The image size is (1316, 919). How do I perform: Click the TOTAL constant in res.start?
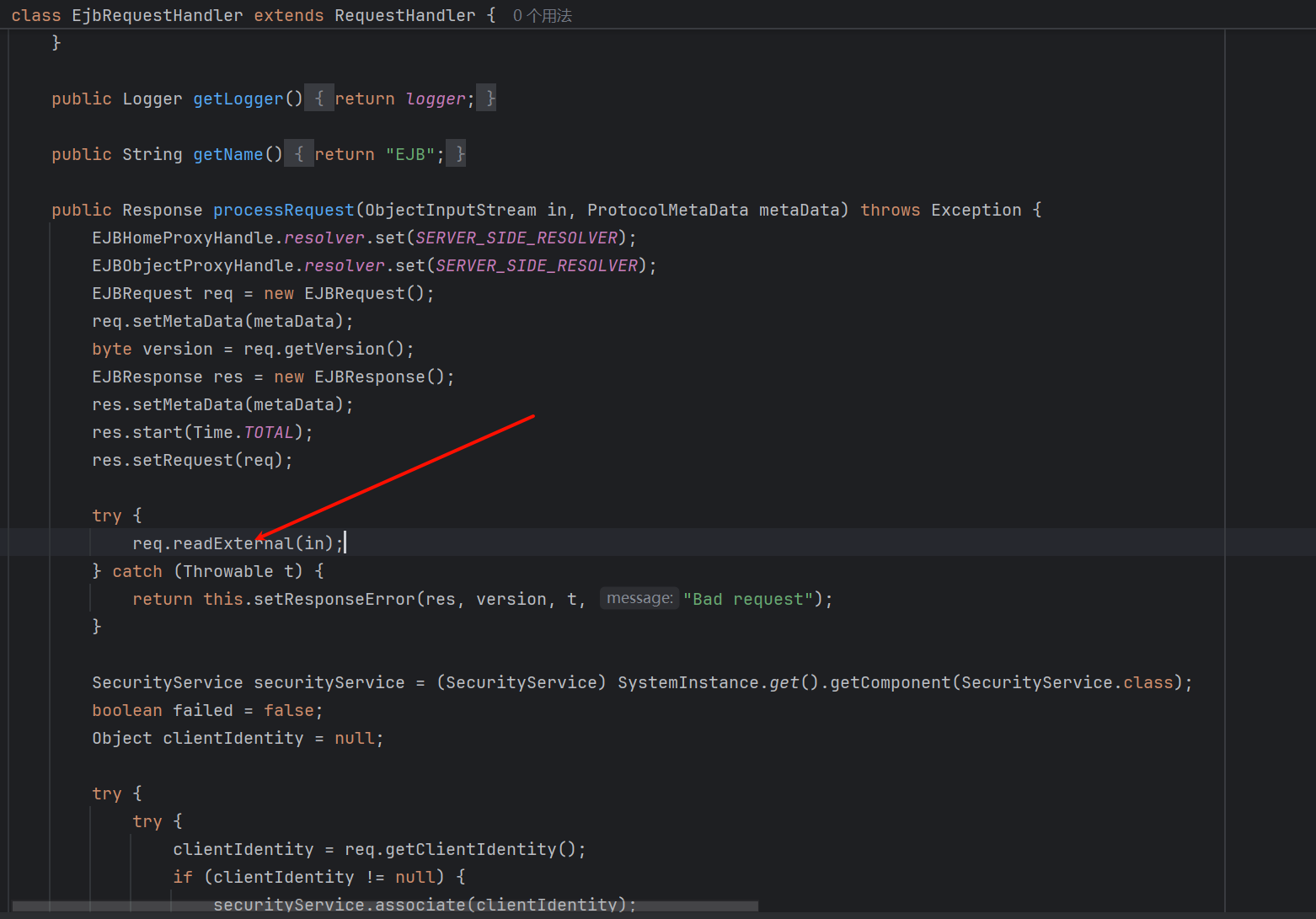pos(268,432)
